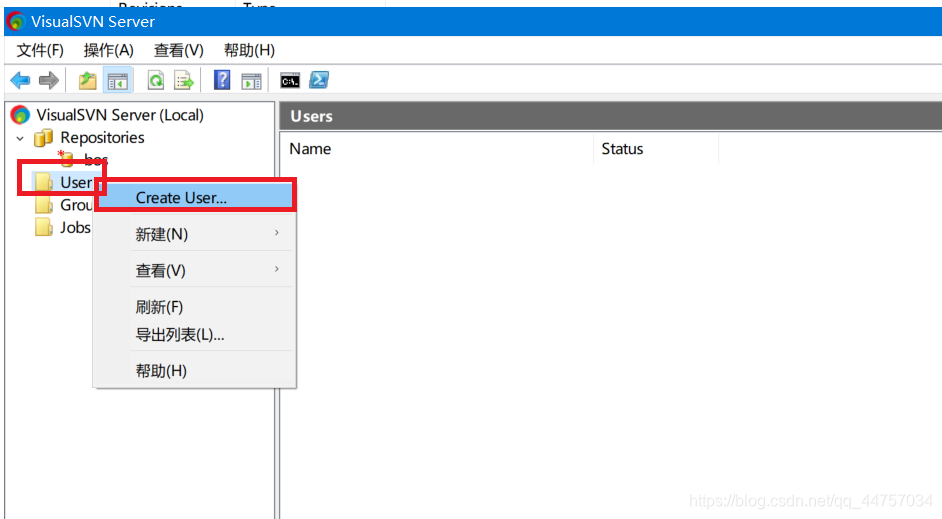Select the Groups tree item label
This screenshot has height=519, width=942.
[x=76, y=205]
